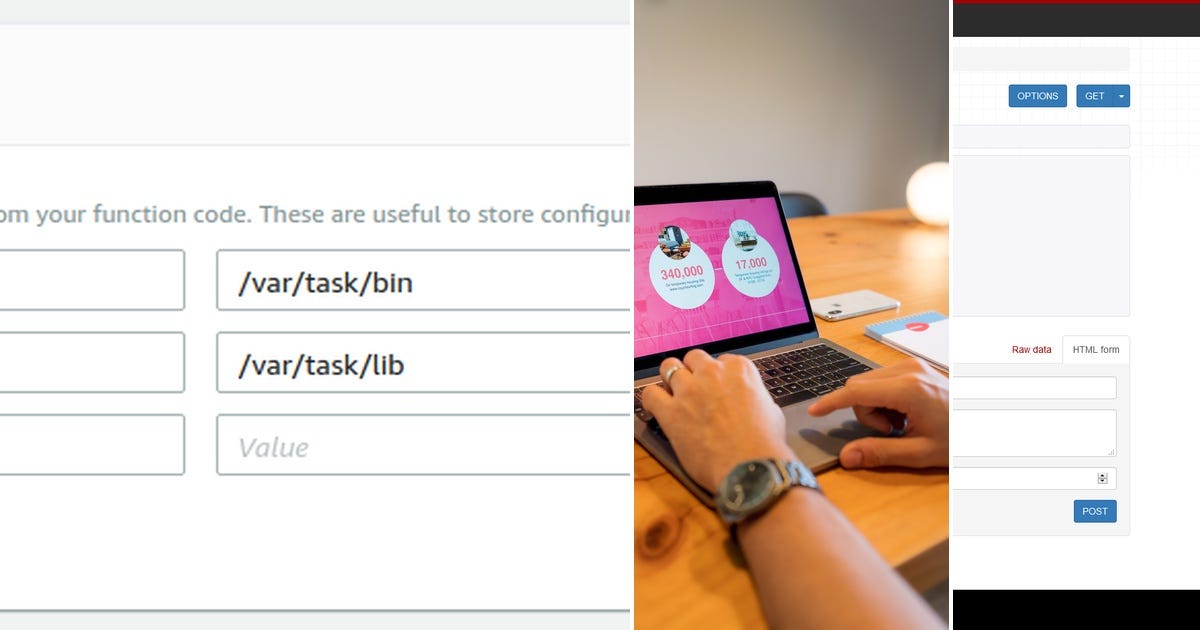The height and width of the screenshot is (630, 1200).
Task: Click the GET request button
Action: coord(1095,96)
